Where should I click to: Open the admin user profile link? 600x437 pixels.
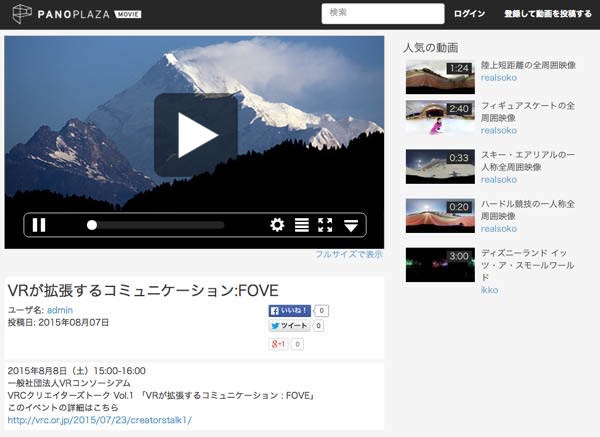(x=60, y=310)
